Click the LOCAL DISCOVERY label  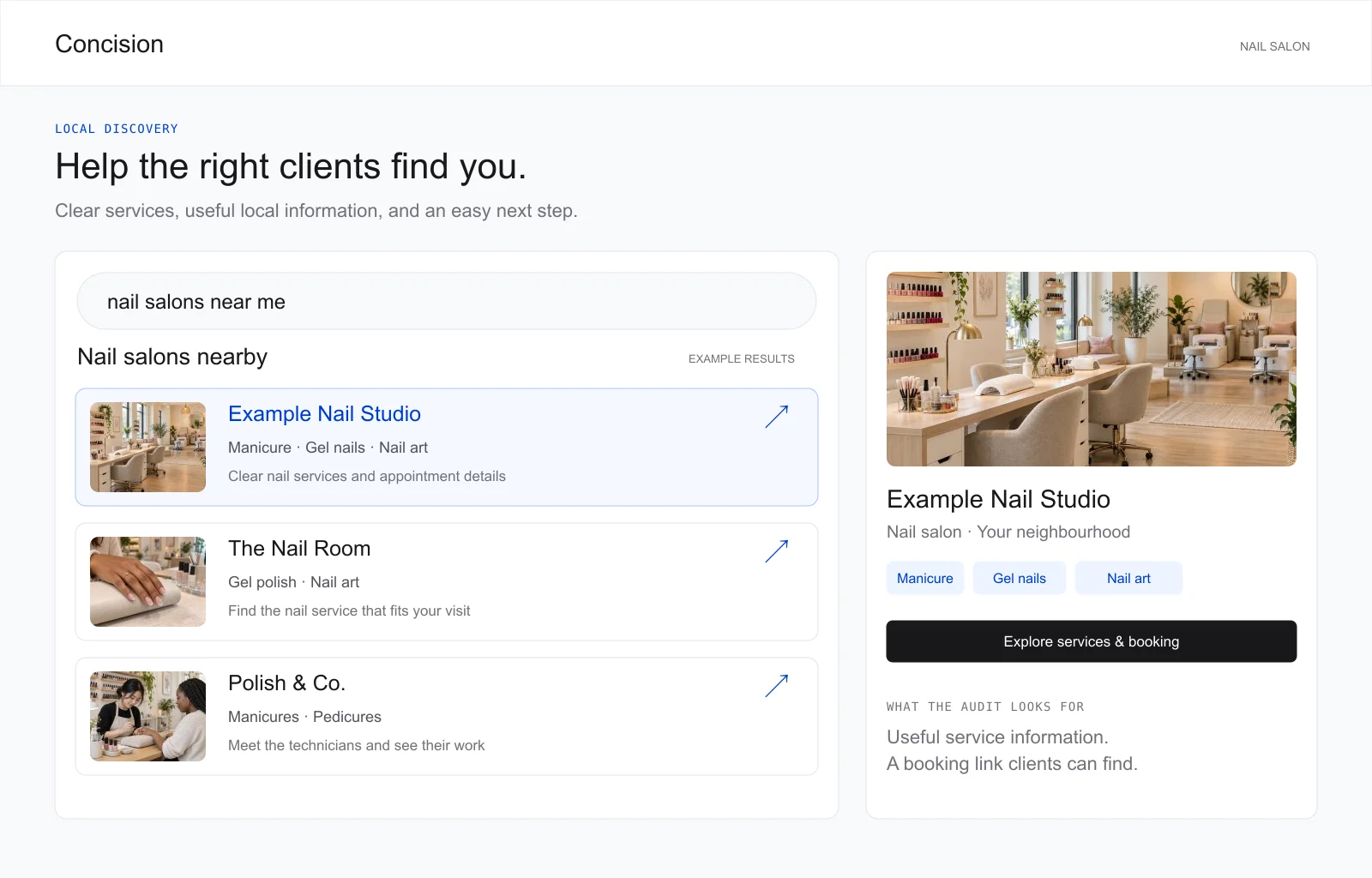pyautogui.click(x=117, y=129)
